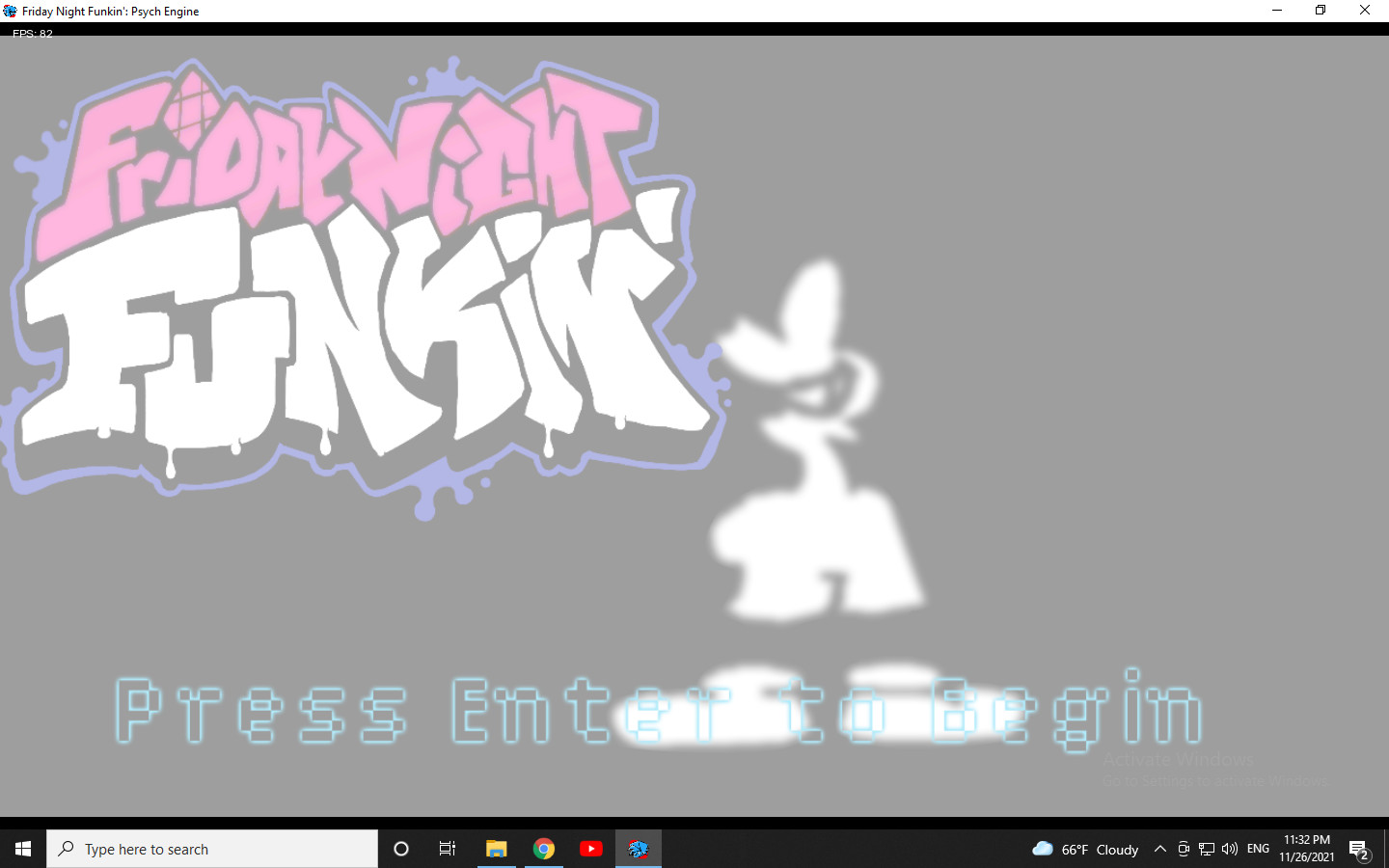Image resolution: width=1389 pixels, height=868 pixels.
Task: Open File Explorer
Action: pyautogui.click(x=496, y=849)
